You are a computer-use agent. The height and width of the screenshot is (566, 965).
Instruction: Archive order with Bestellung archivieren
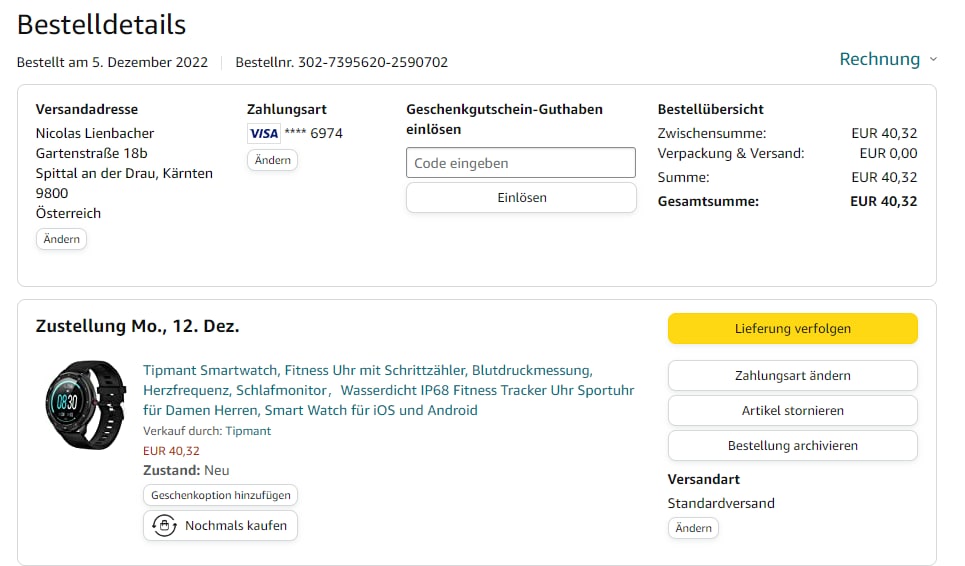[x=792, y=446]
